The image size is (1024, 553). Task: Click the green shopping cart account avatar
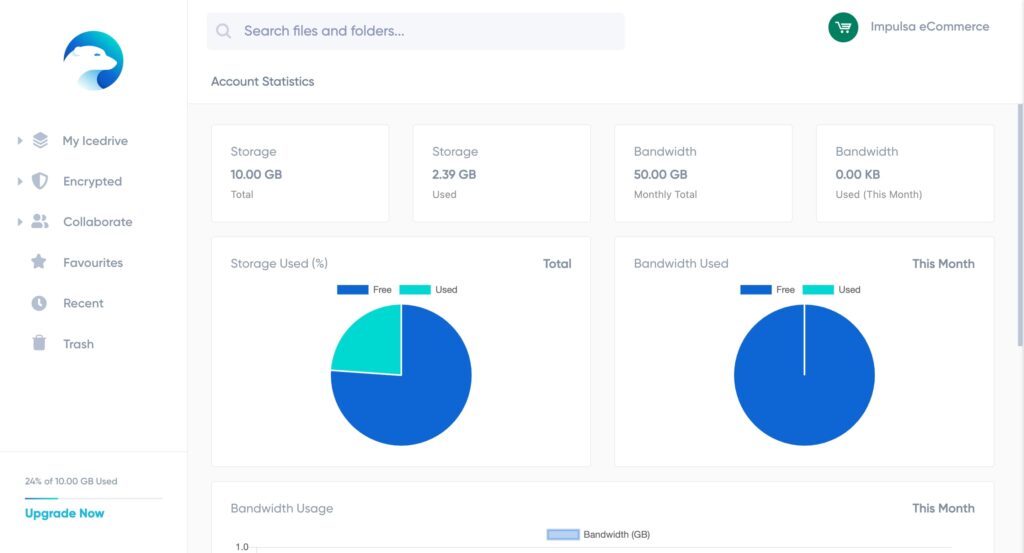click(843, 27)
